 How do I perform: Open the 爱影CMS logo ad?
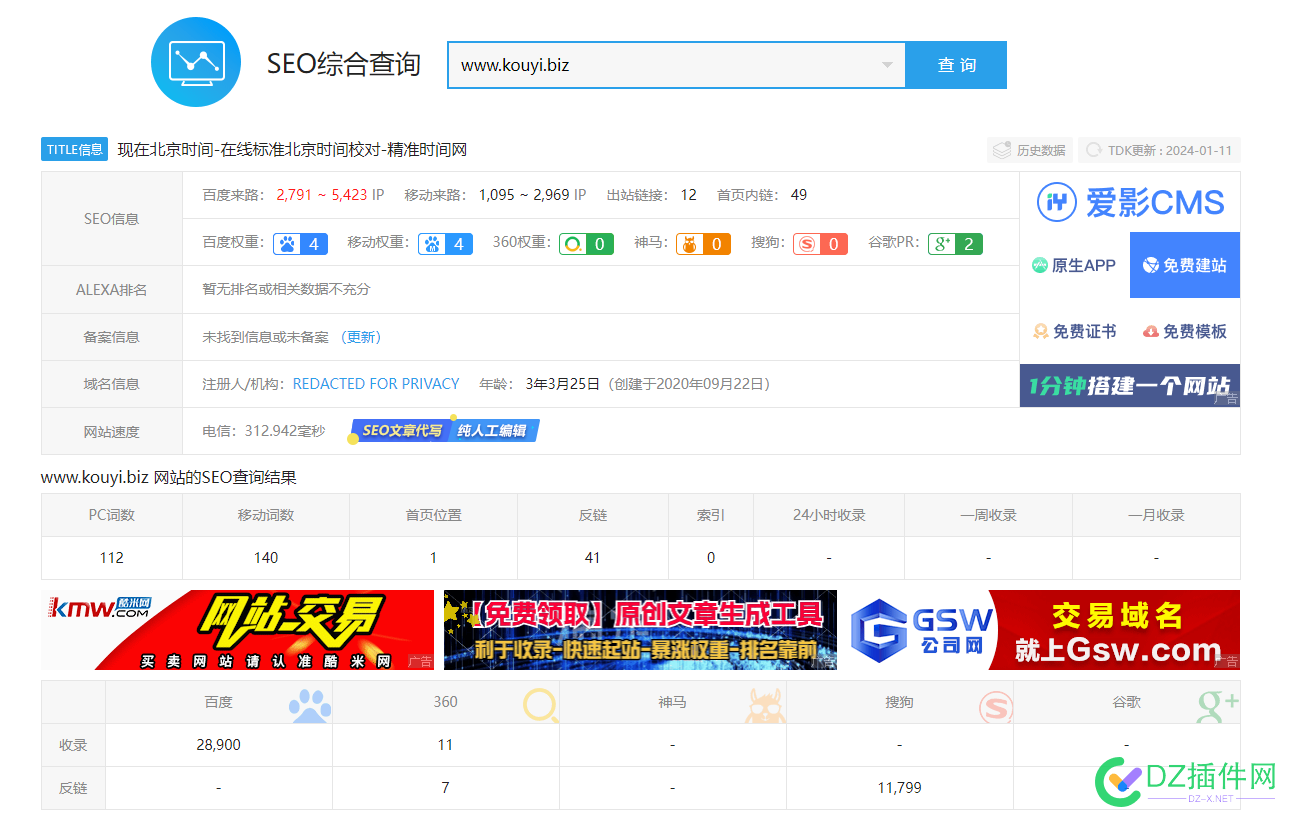1130,202
